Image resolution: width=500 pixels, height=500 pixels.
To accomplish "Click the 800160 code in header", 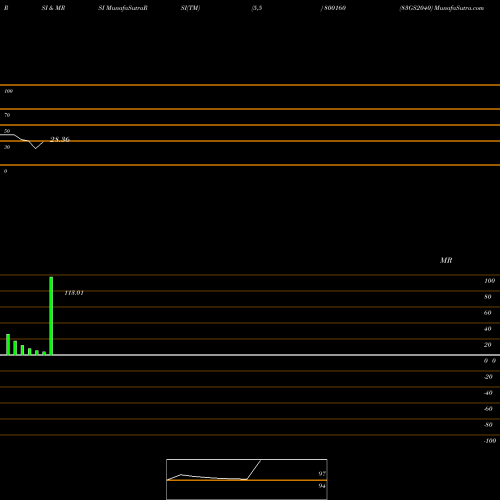I will pos(335,8).
